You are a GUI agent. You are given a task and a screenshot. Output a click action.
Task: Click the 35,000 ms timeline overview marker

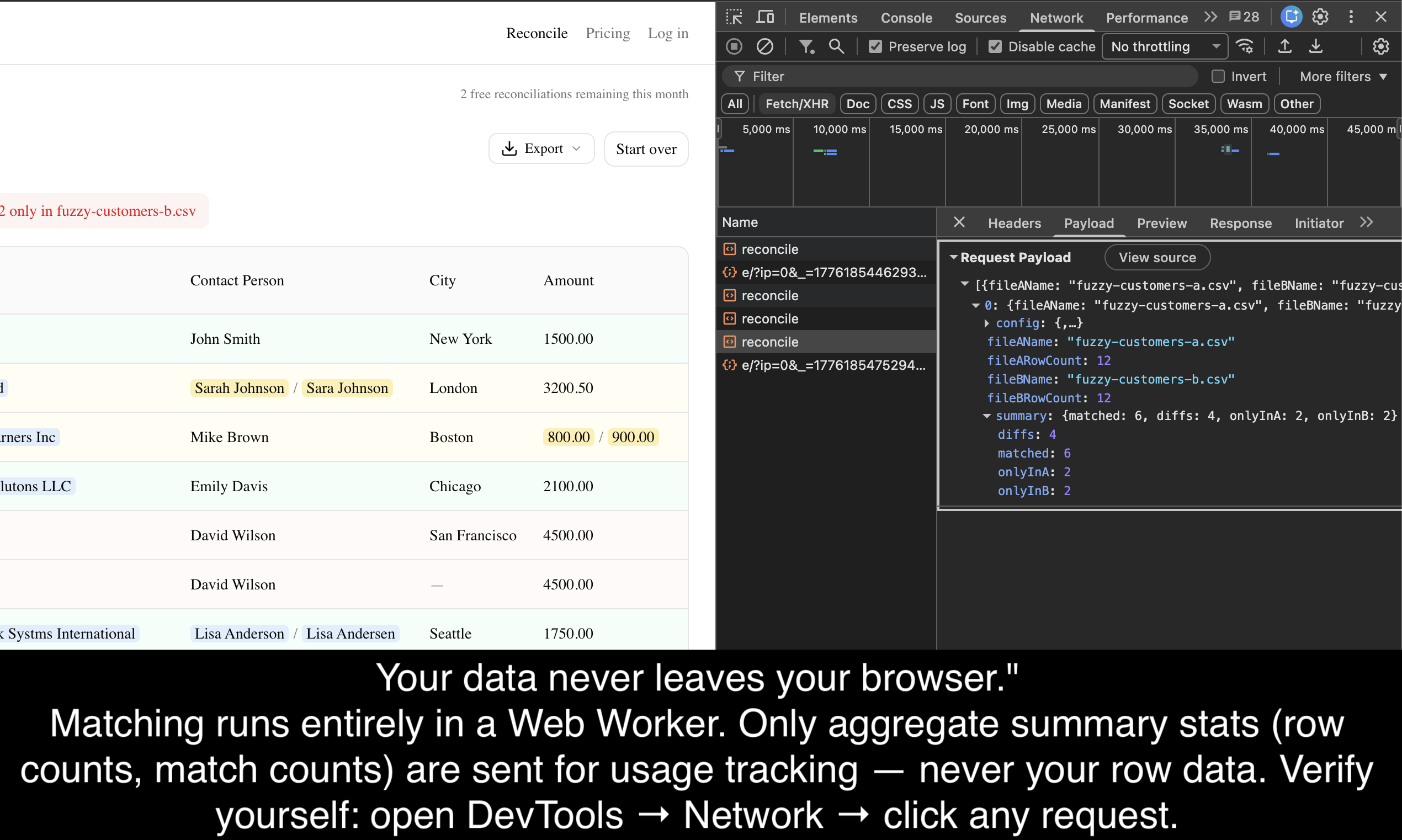coord(1220,130)
